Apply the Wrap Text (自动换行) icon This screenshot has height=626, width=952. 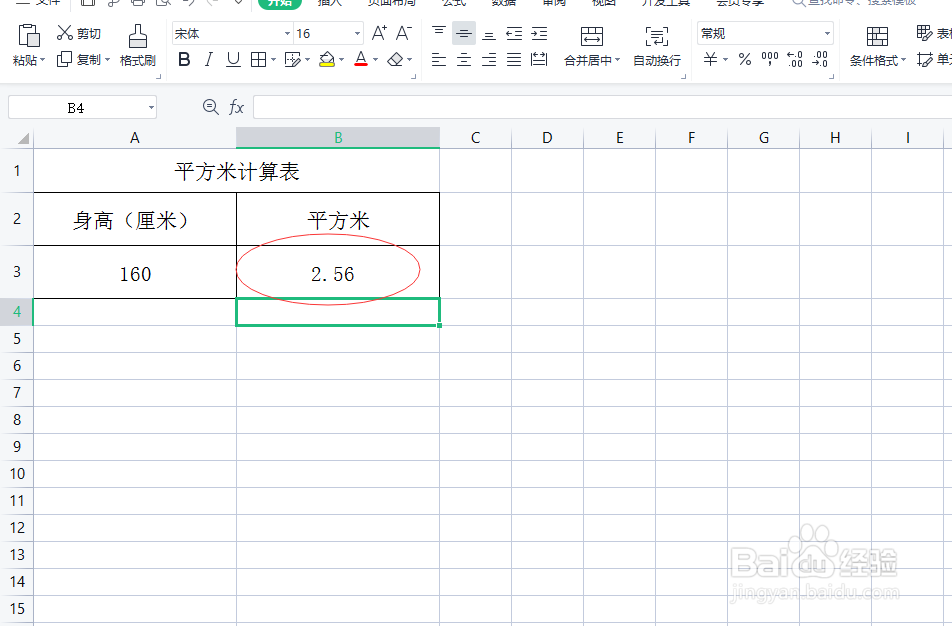(656, 45)
